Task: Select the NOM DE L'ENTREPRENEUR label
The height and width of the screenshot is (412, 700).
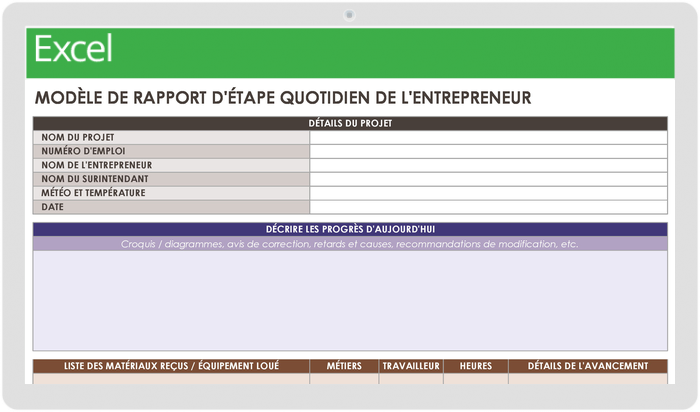Action: 171,165
